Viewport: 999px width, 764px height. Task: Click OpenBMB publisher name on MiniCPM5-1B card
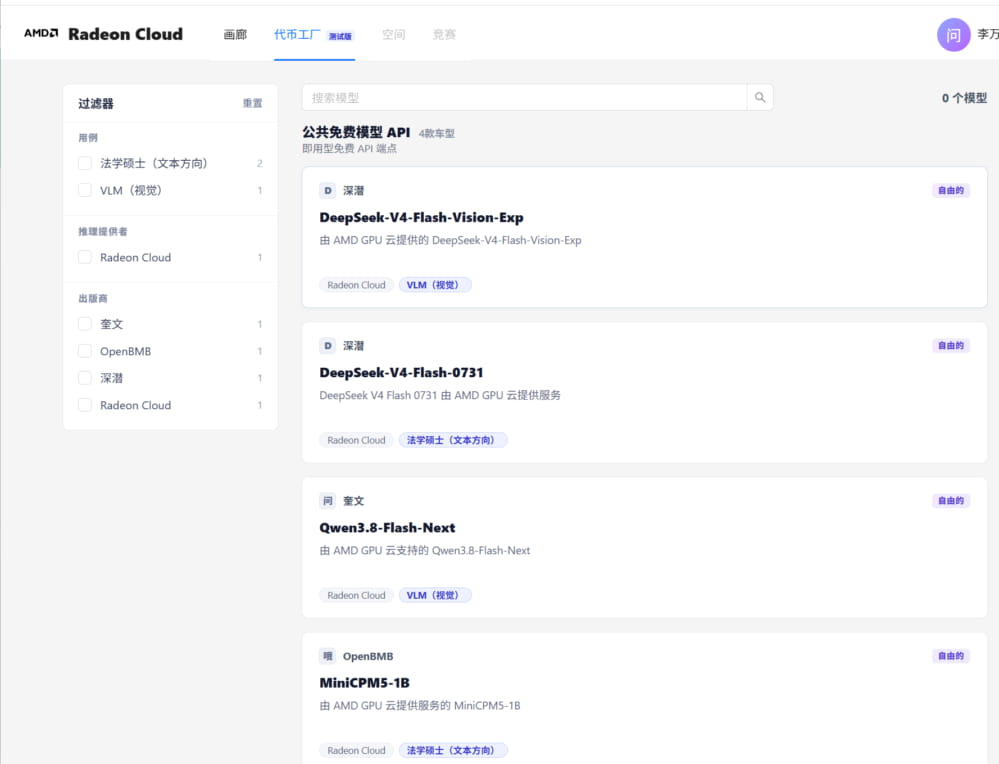coord(368,656)
